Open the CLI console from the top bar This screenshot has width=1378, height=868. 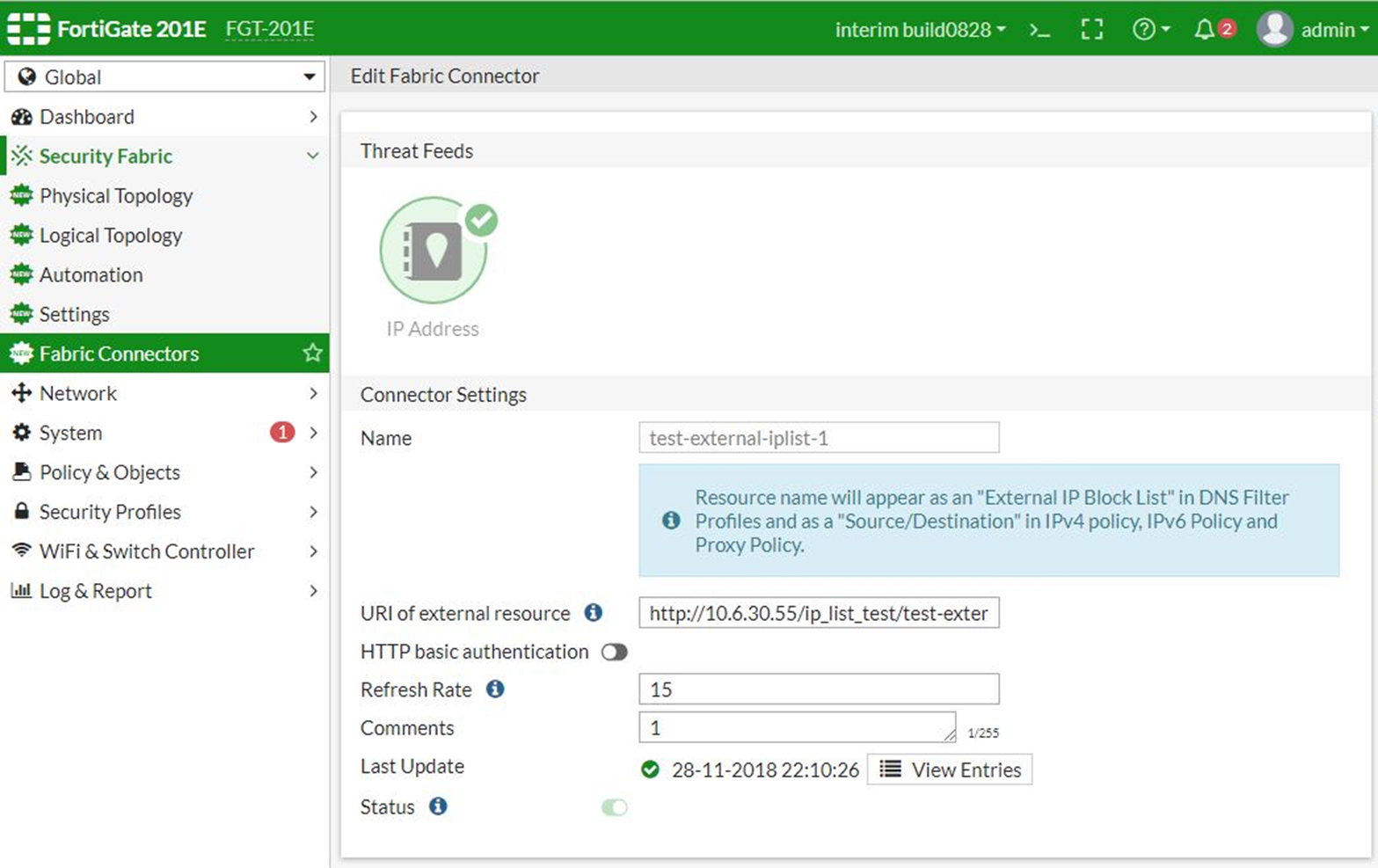pyautogui.click(x=1039, y=29)
